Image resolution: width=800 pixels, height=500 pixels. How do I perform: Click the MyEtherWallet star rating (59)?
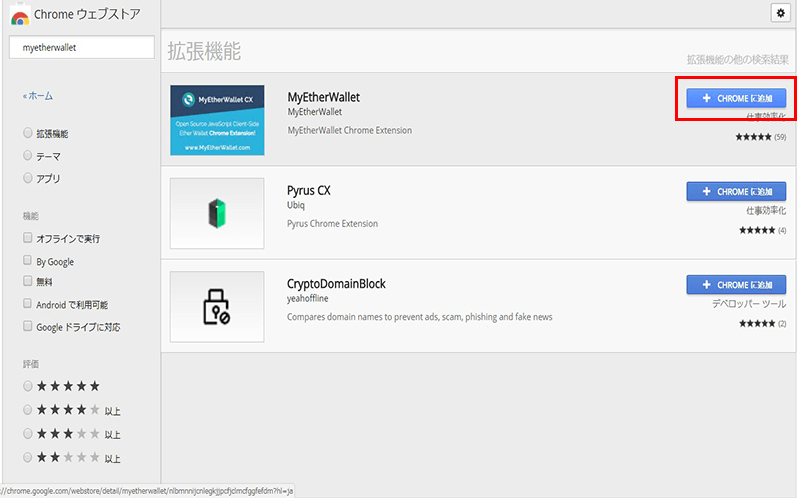pyautogui.click(x=760, y=137)
